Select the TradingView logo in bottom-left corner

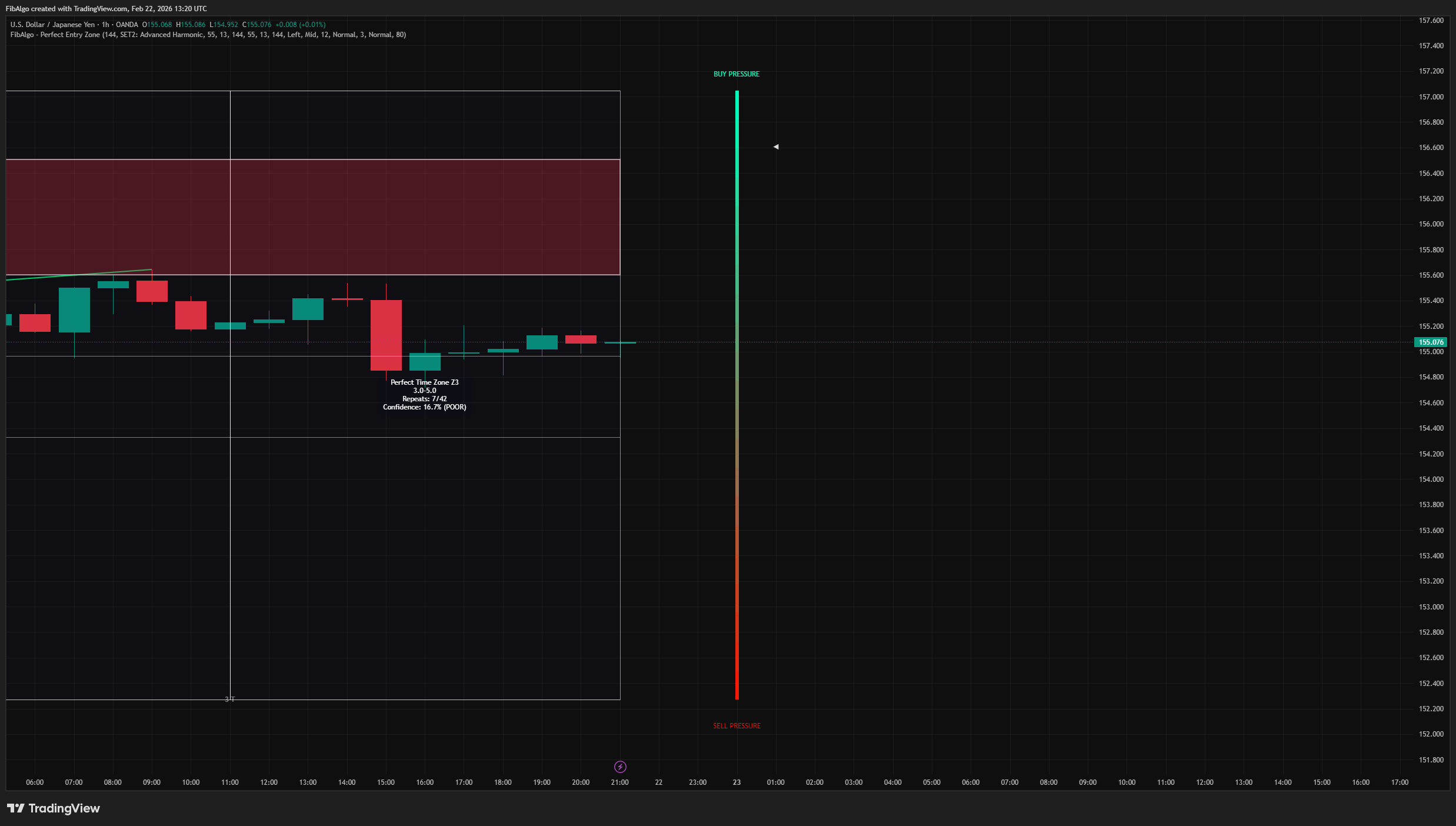tap(53, 808)
